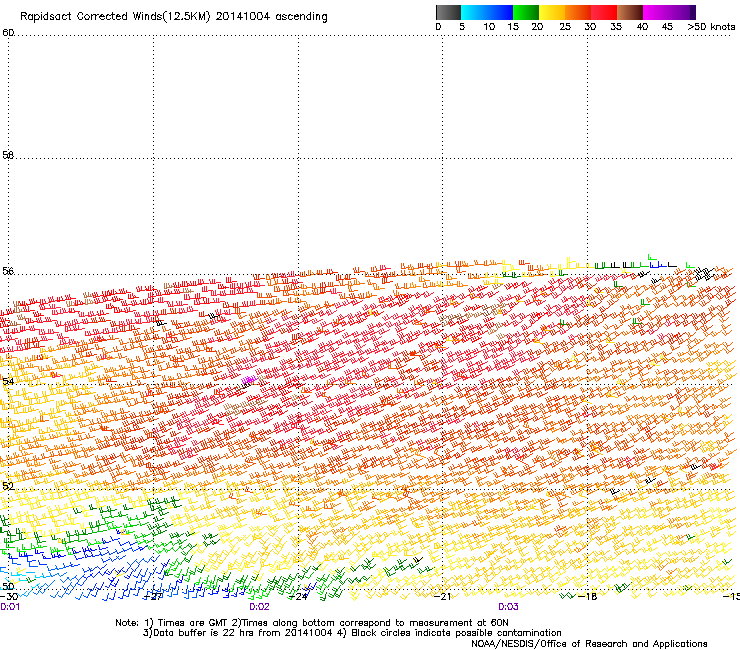This screenshot has height=650, width=740.
Task: Click the latitude label '58'
Action: 8,155
